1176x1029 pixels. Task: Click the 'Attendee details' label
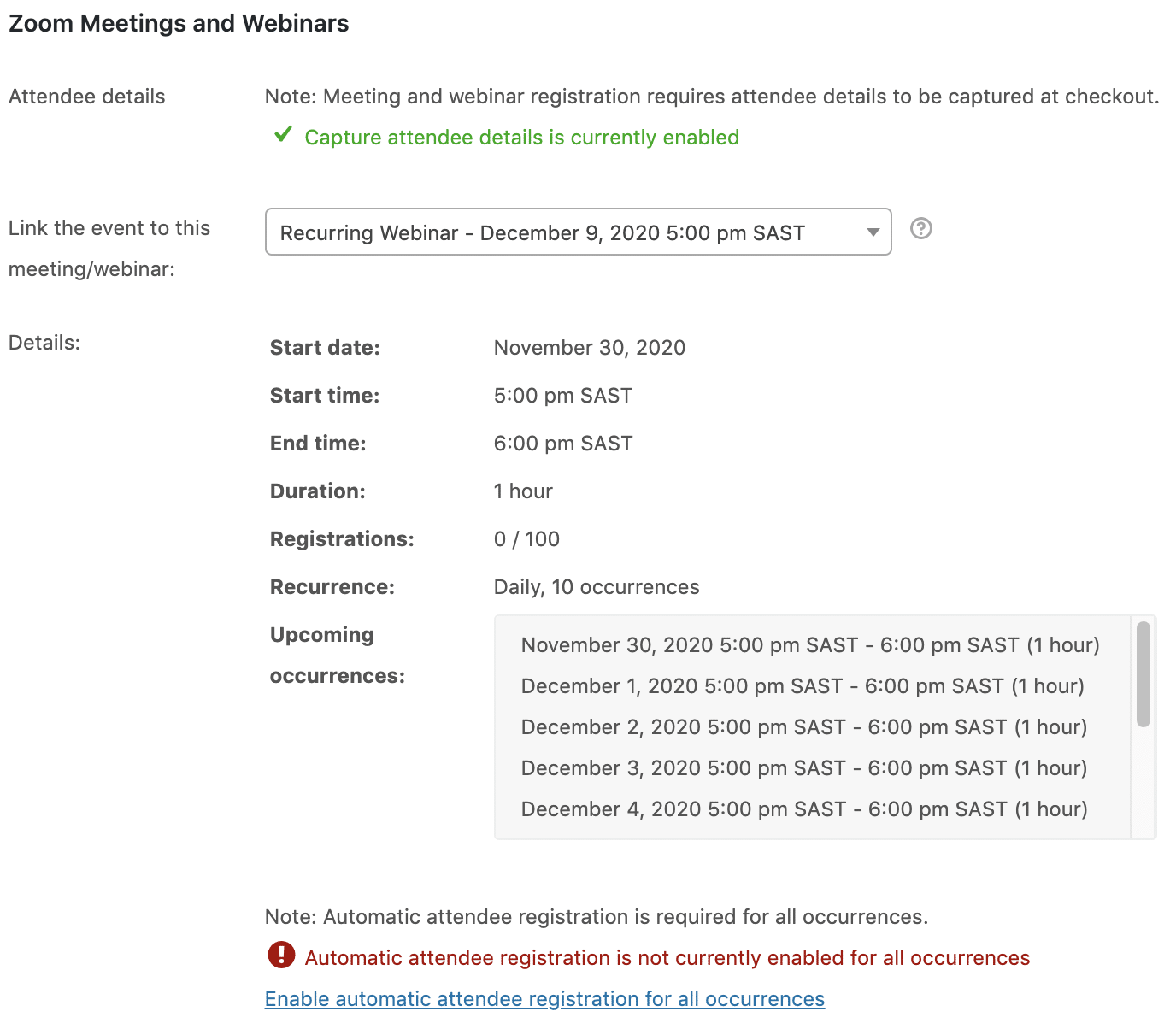87,97
